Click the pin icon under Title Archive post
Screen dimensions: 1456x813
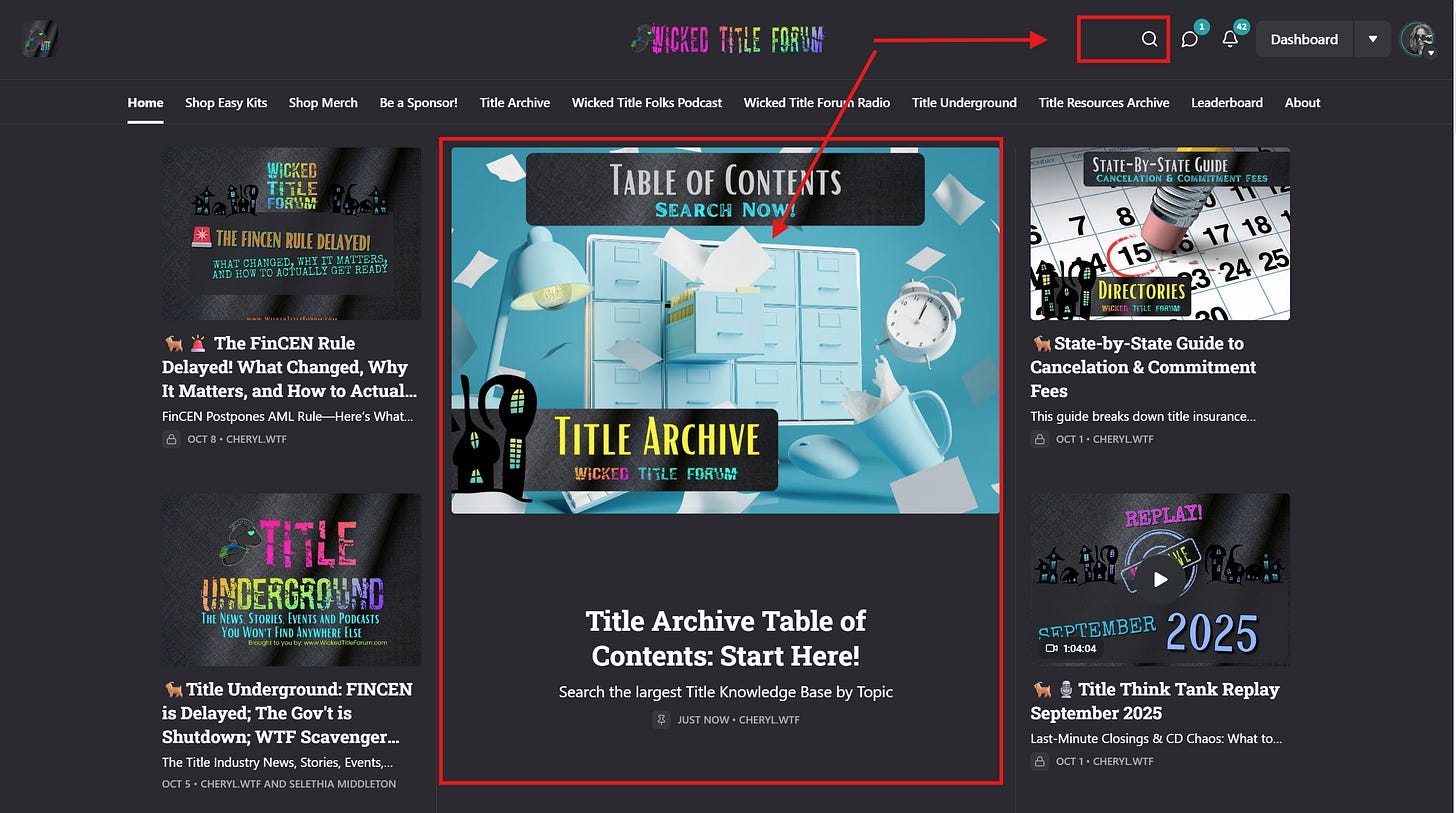(661, 719)
